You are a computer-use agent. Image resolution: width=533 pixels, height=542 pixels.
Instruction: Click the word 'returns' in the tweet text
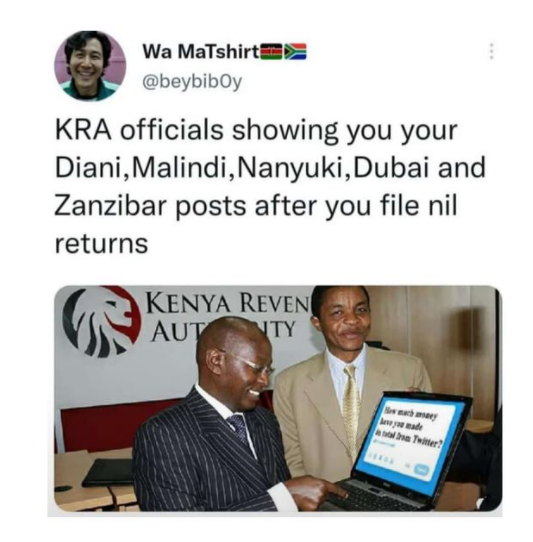[102, 244]
